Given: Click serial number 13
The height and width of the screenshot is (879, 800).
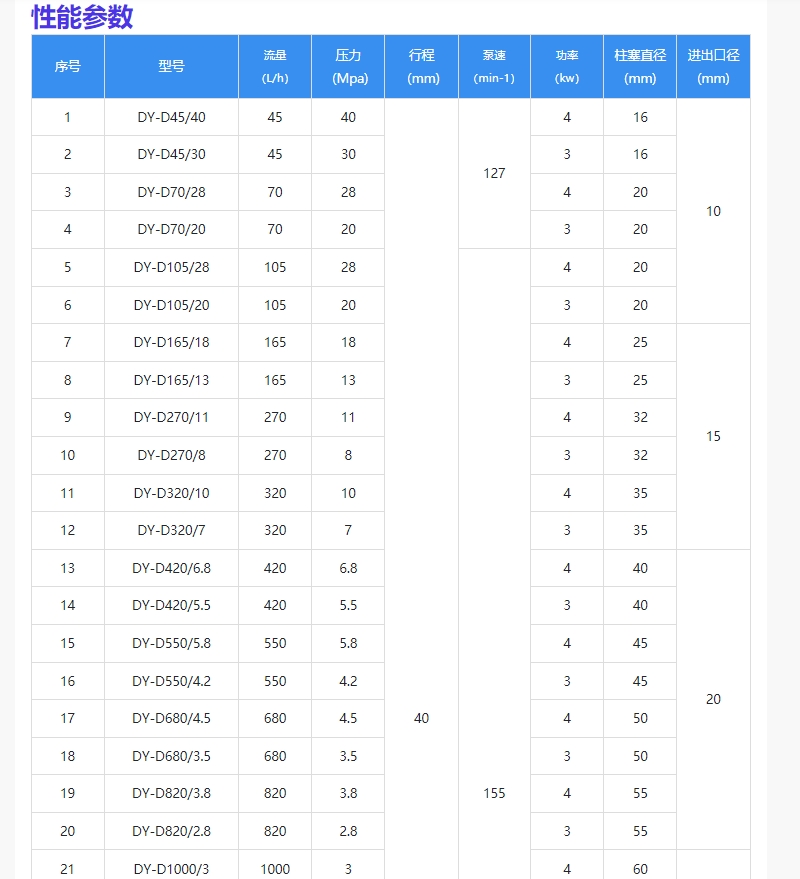Looking at the screenshot, I should coord(68,568).
